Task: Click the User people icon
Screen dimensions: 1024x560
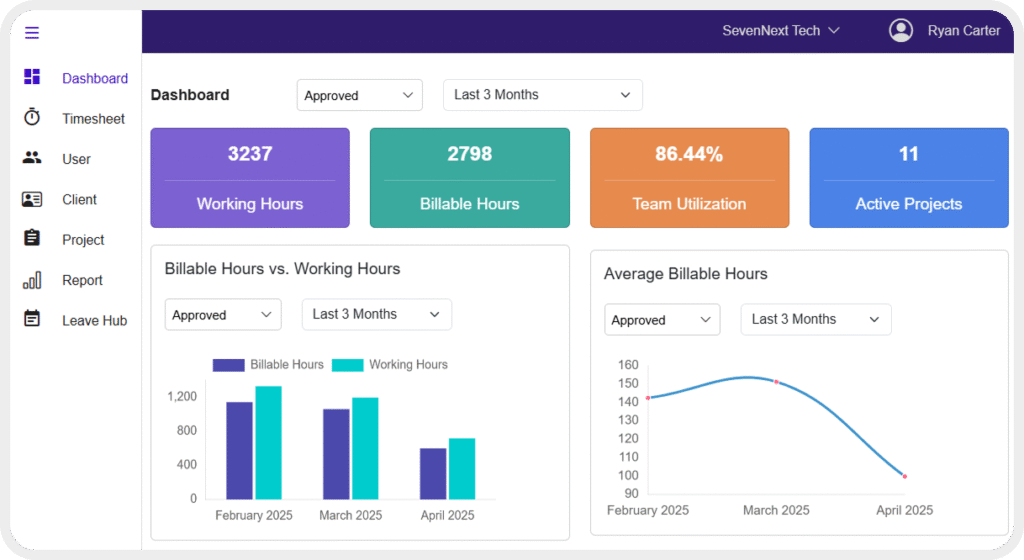Action: (32, 158)
